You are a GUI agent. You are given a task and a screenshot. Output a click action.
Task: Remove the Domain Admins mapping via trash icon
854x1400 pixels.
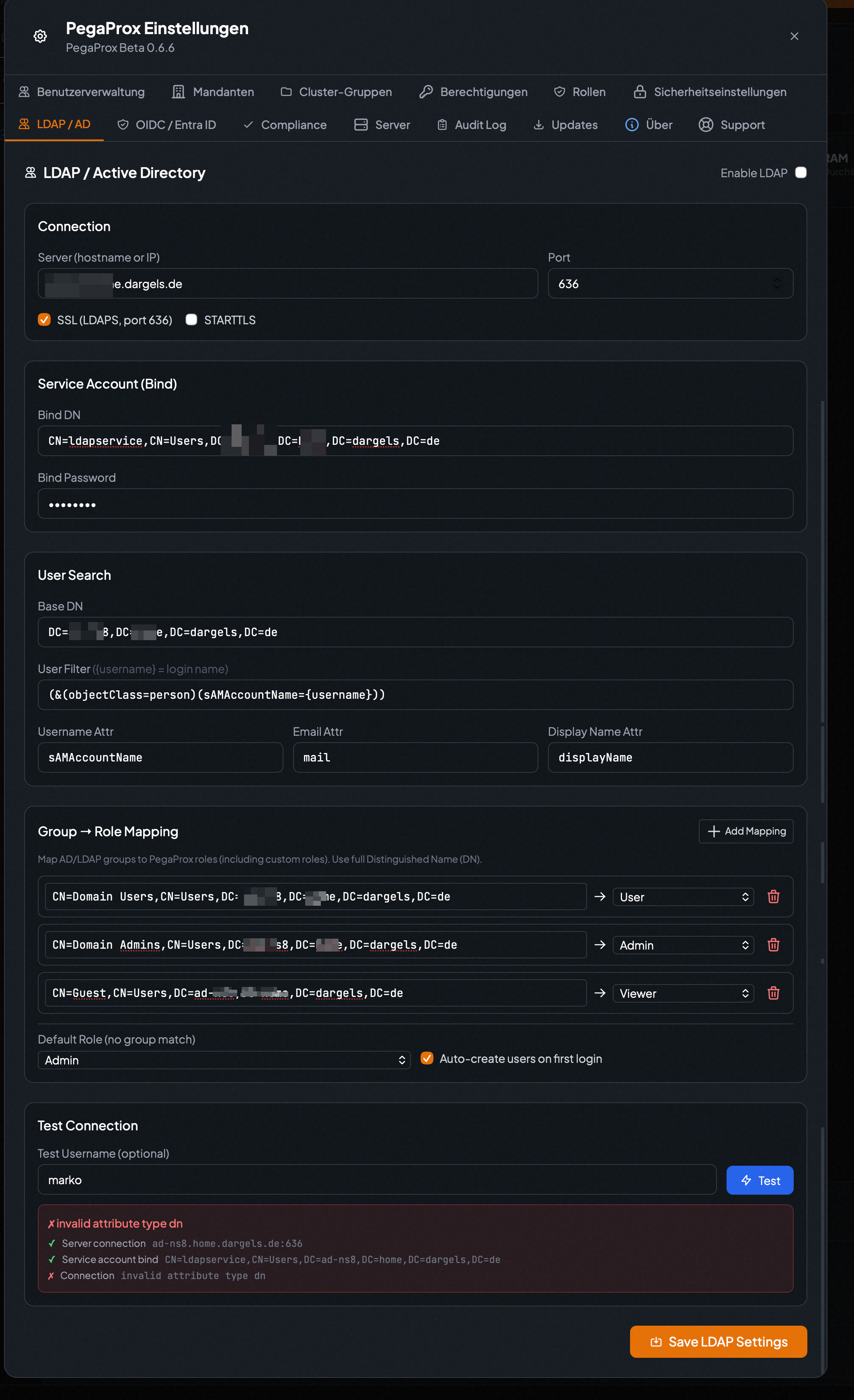tap(773, 945)
